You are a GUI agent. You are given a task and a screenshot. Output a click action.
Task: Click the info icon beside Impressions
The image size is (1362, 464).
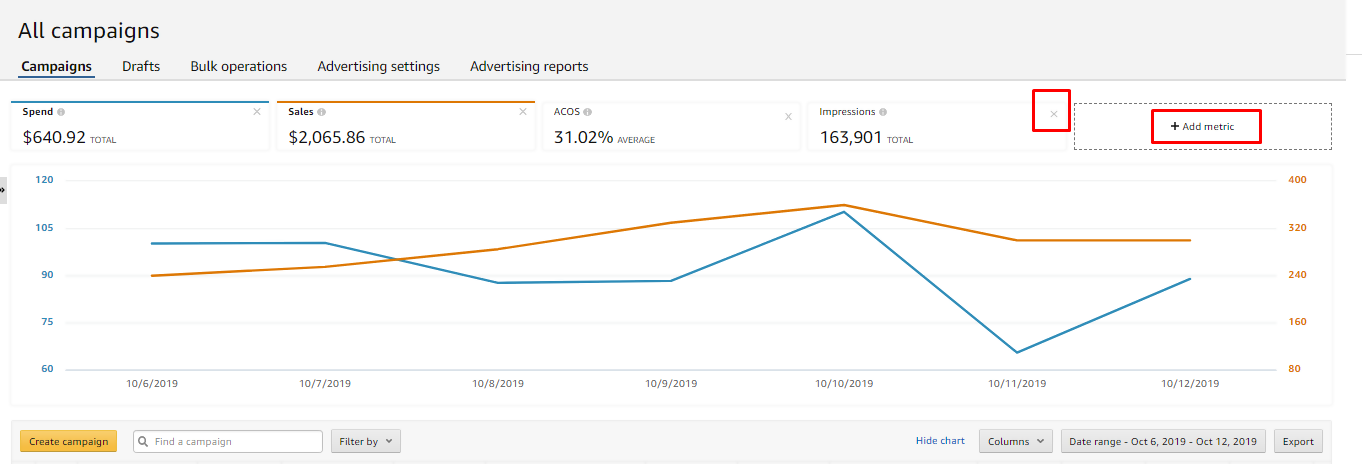(883, 112)
